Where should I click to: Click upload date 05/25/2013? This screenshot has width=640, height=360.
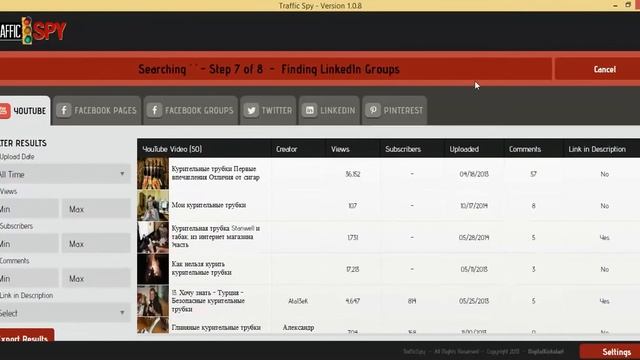point(474,301)
